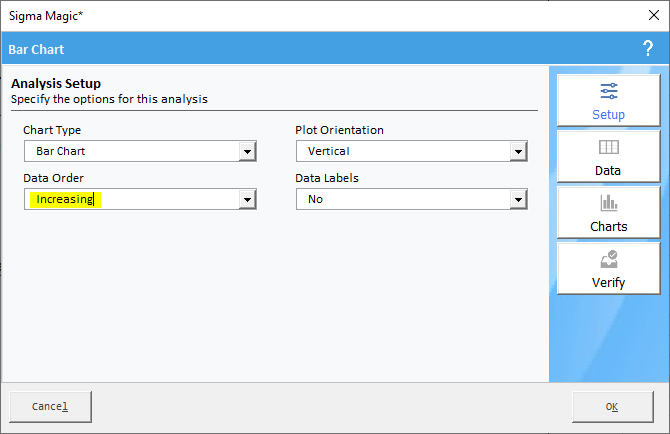Close the Sigma Magic dialog

tap(653, 15)
